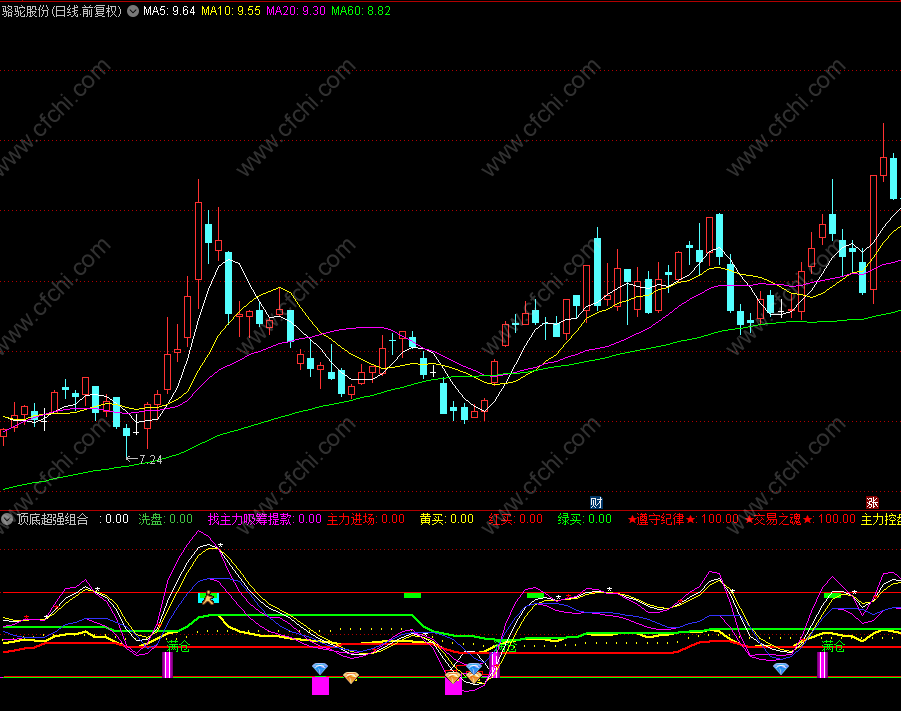Click the MA5: 9.64 label
The height and width of the screenshot is (711, 901).
click(169, 11)
